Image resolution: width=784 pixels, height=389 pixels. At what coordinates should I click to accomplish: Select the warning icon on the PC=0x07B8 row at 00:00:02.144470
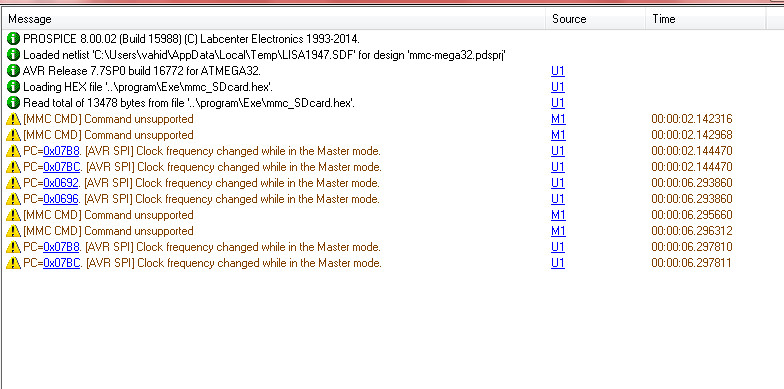click(x=14, y=151)
